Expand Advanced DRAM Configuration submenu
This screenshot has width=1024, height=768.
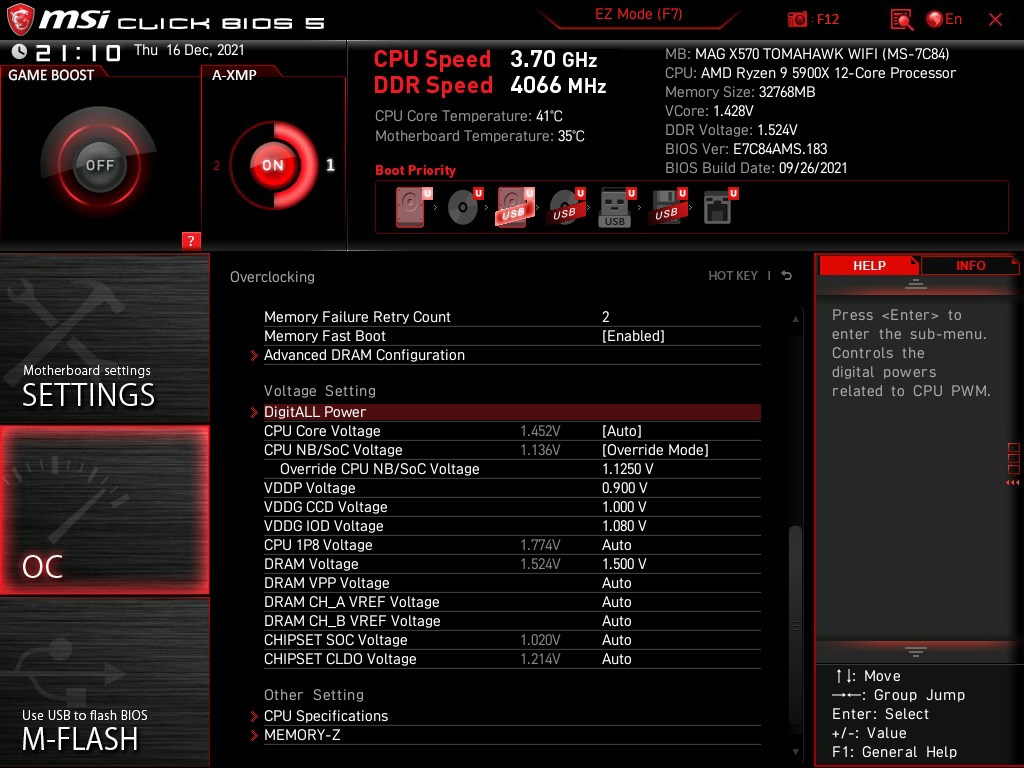tap(364, 355)
